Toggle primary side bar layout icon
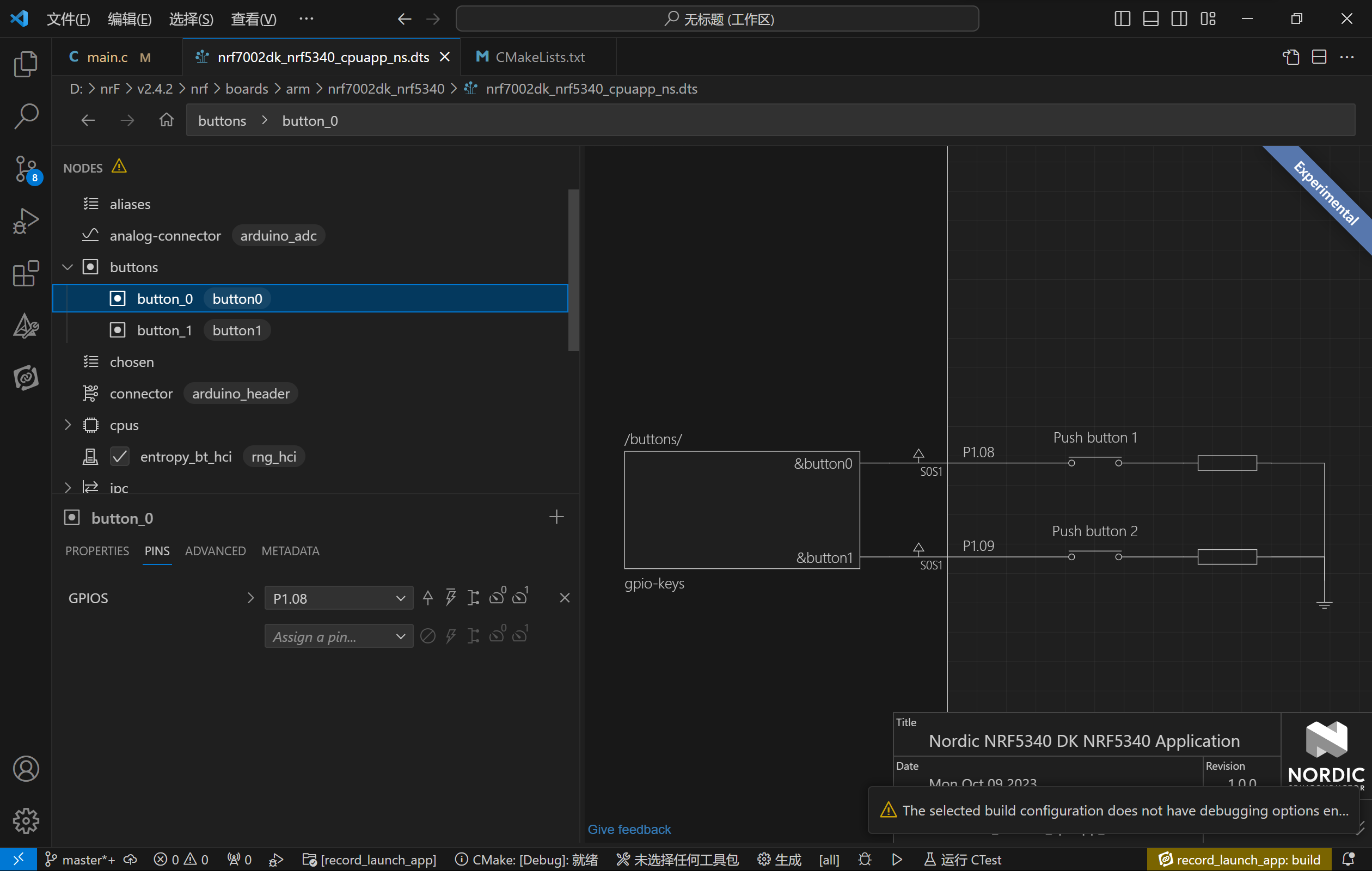1372x871 pixels. 1123,19
